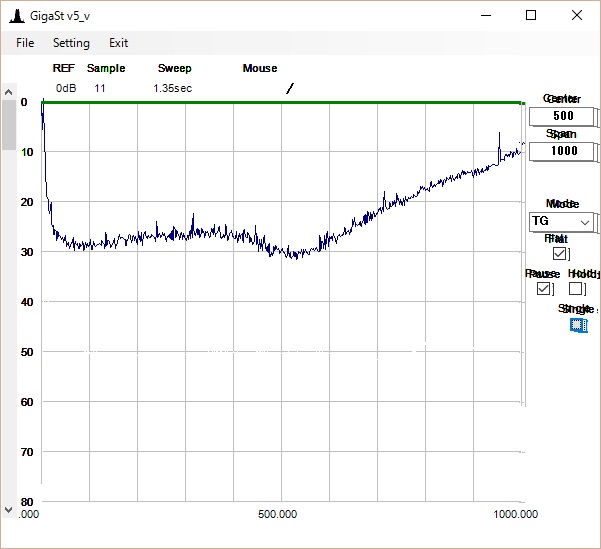Open the Mode dropdown set to TG

(x=562, y=222)
